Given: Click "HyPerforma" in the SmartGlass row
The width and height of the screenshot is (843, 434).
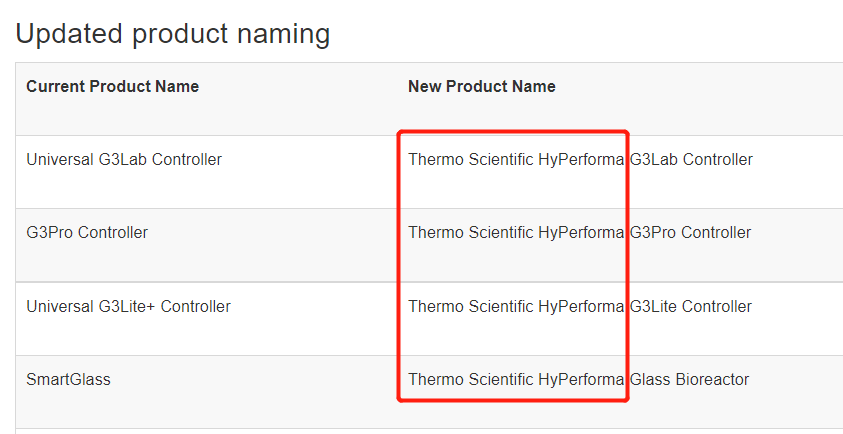Looking at the screenshot, I should (580, 380).
